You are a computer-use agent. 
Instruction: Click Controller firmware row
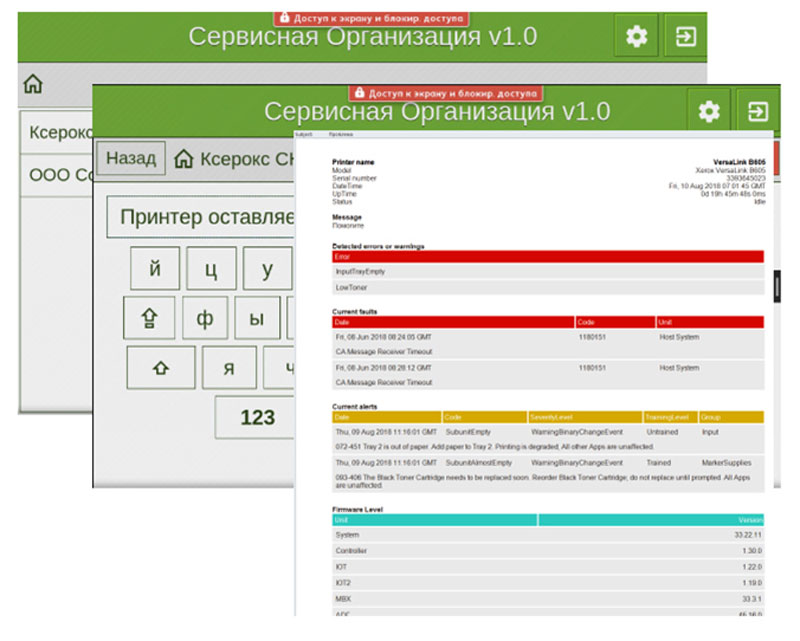coord(548,551)
